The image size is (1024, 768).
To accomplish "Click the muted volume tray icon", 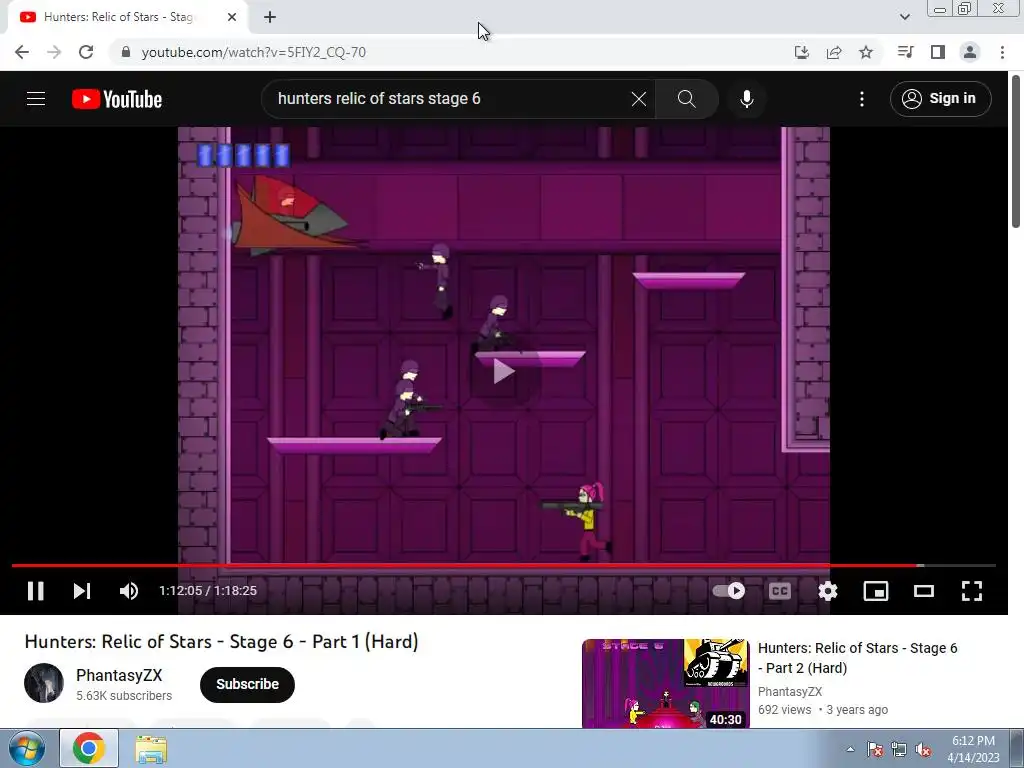I will point(923,749).
